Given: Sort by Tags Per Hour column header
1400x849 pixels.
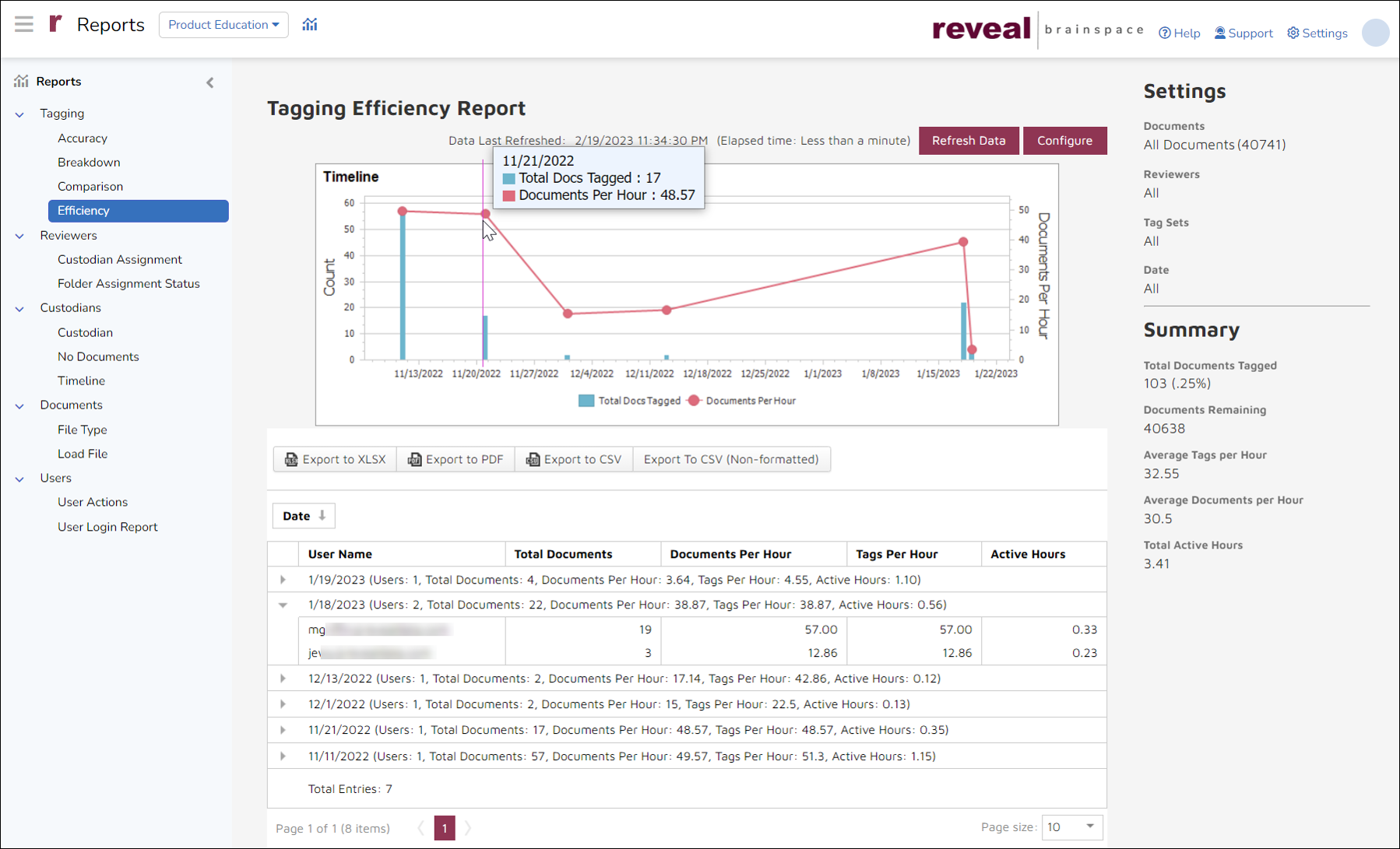Looking at the screenshot, I should pyautogui.click(x=914, y=554).
